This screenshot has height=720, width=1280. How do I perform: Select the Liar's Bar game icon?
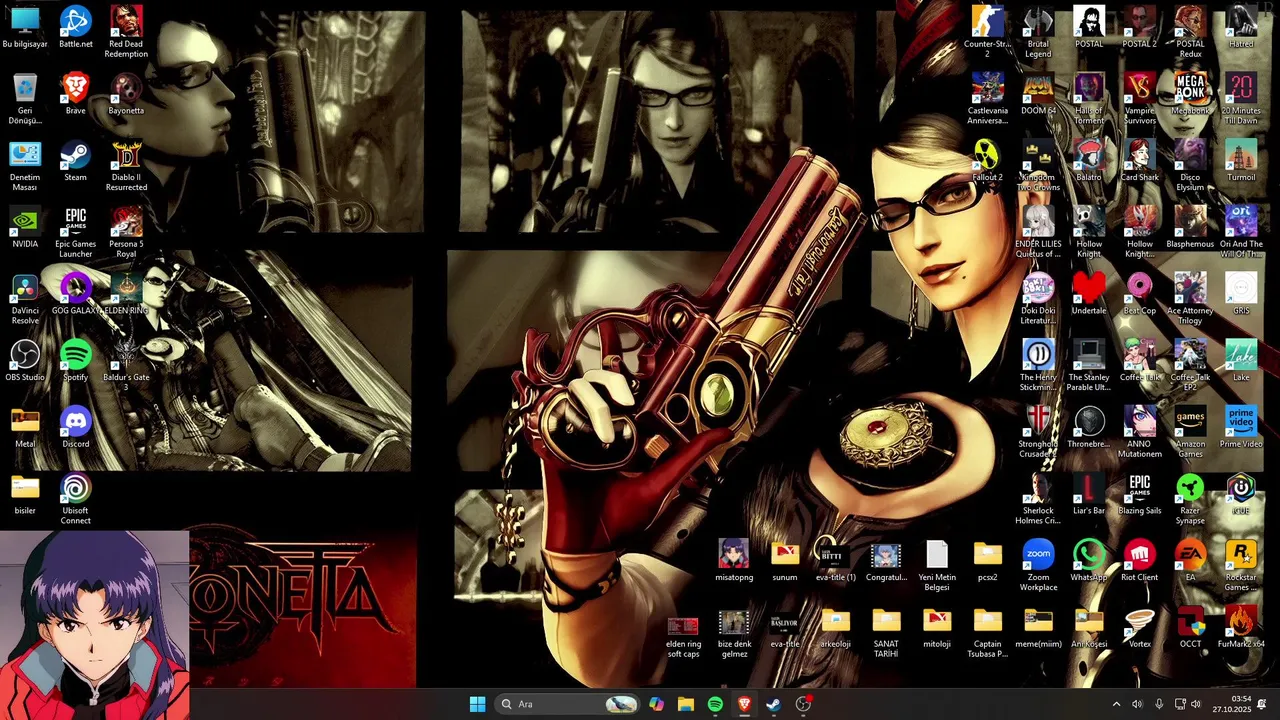tap(1089, 495)
